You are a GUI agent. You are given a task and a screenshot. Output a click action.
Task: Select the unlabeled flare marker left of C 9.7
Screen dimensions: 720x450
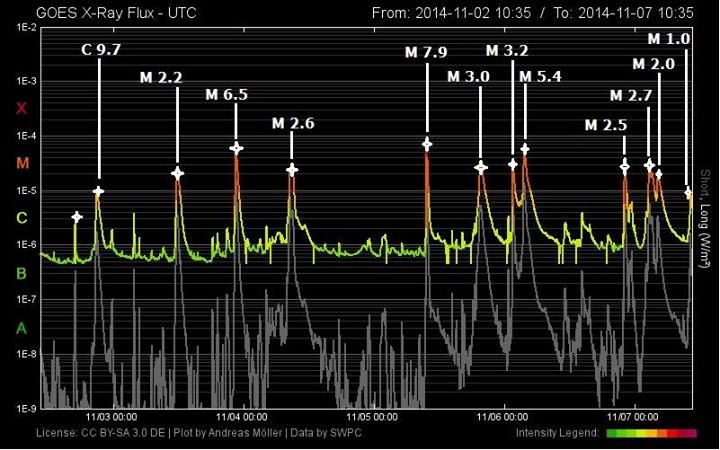click(x=76, y=217)
